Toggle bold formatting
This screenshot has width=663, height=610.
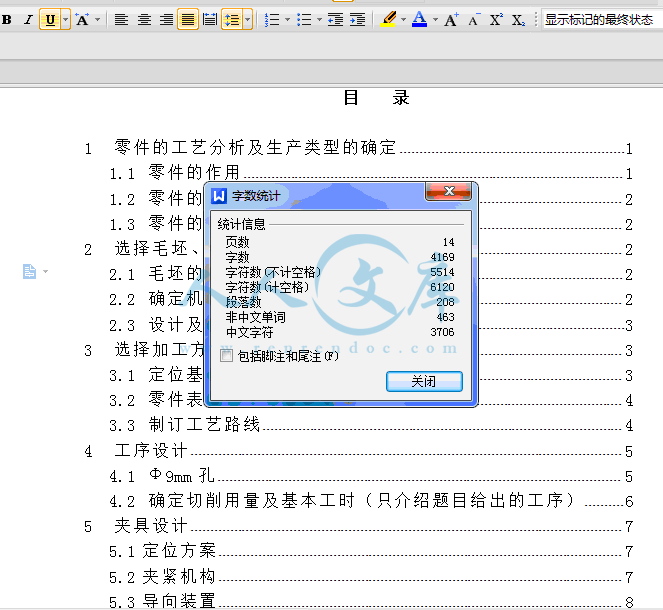point(7,19)
